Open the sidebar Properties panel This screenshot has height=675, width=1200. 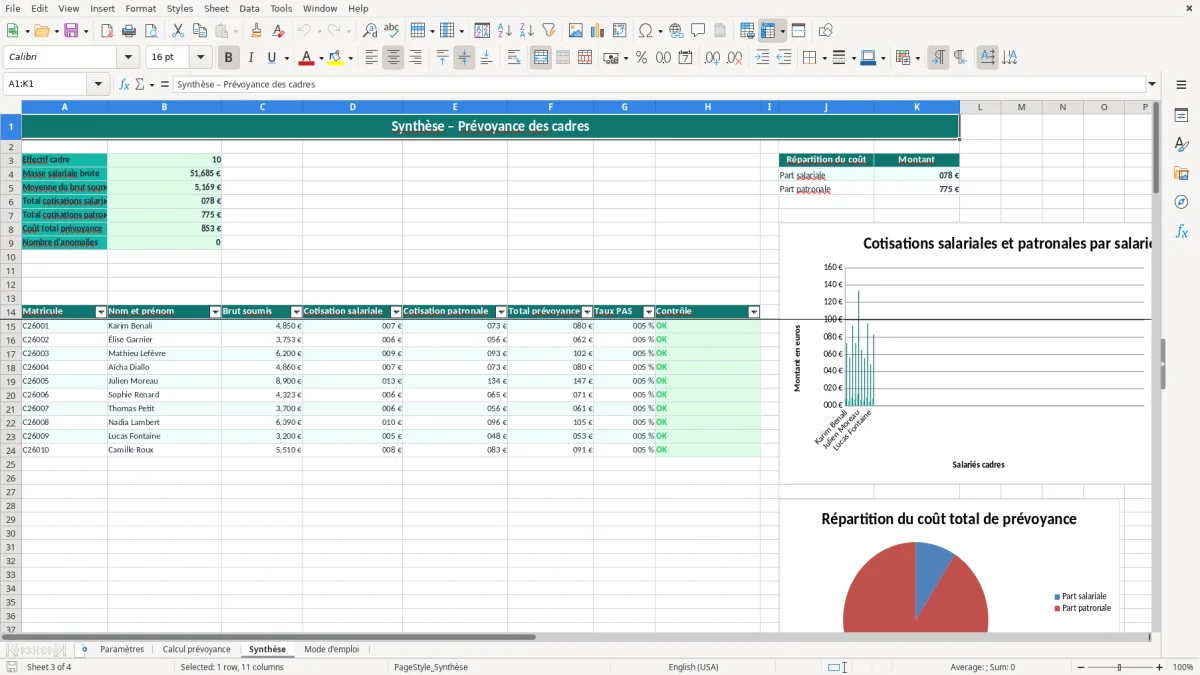pyautogui.click(x=1181, y=116)
